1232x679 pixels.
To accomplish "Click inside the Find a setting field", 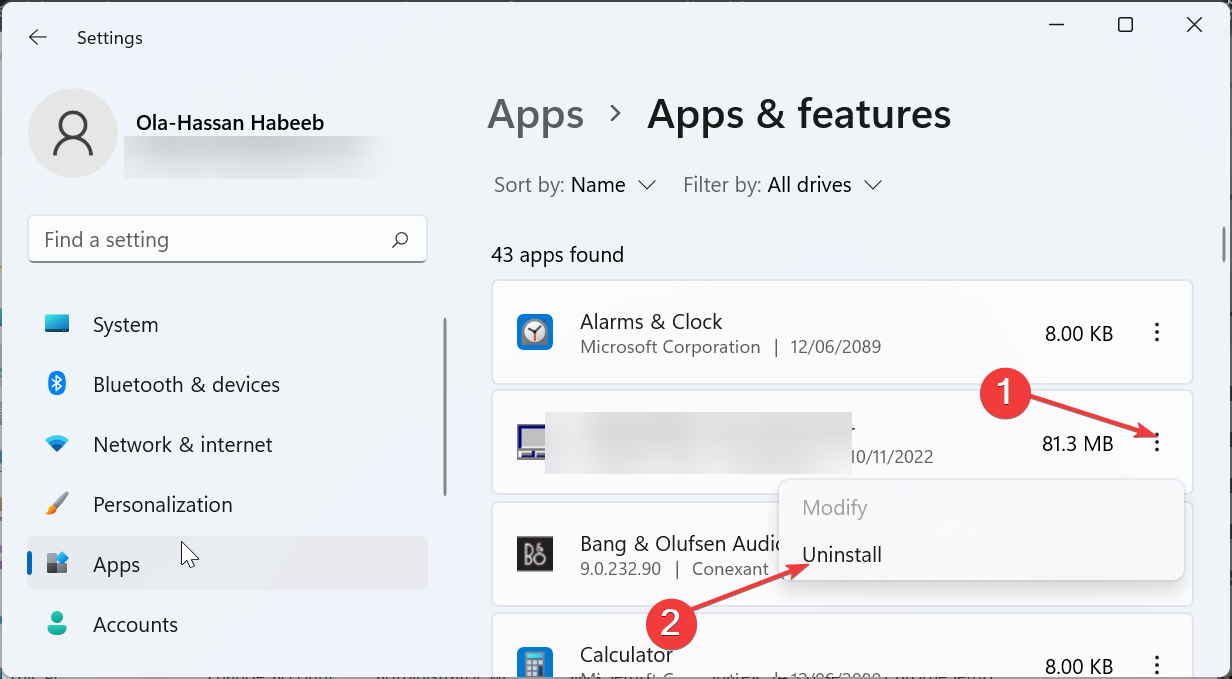I will click(180, 239).
